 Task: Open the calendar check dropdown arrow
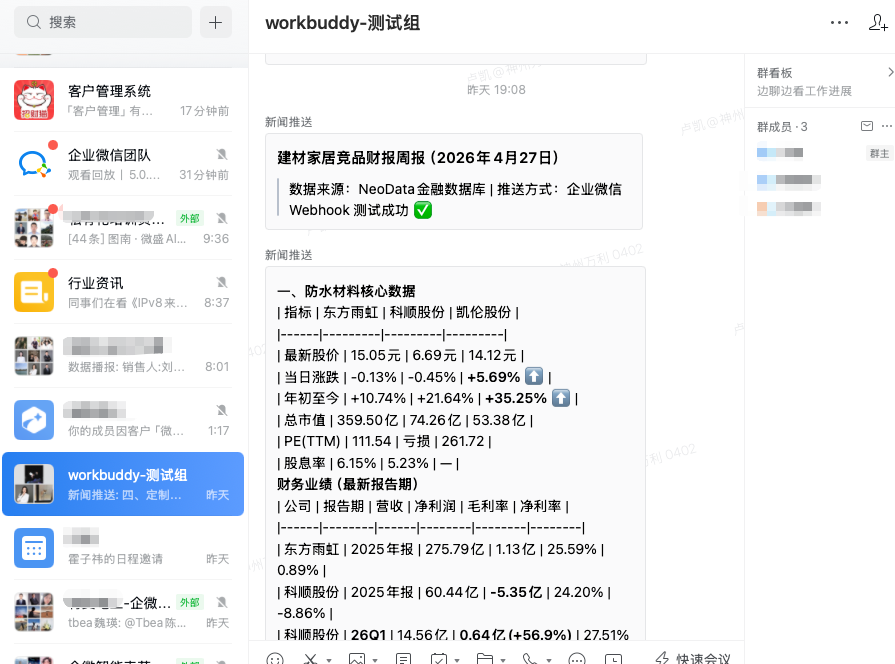click(457, 660)
